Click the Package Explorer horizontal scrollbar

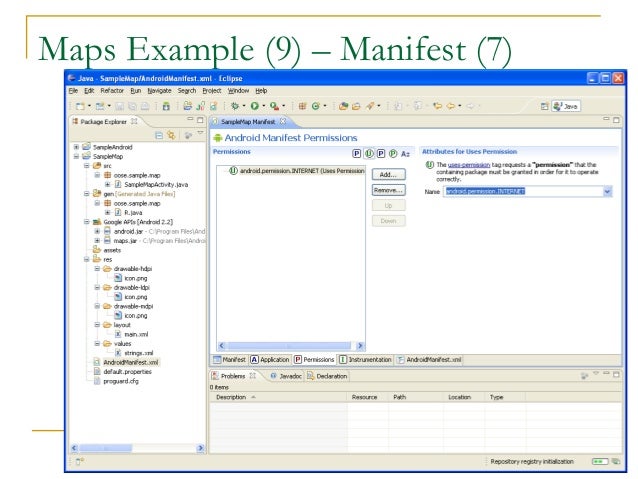point(105,448)
